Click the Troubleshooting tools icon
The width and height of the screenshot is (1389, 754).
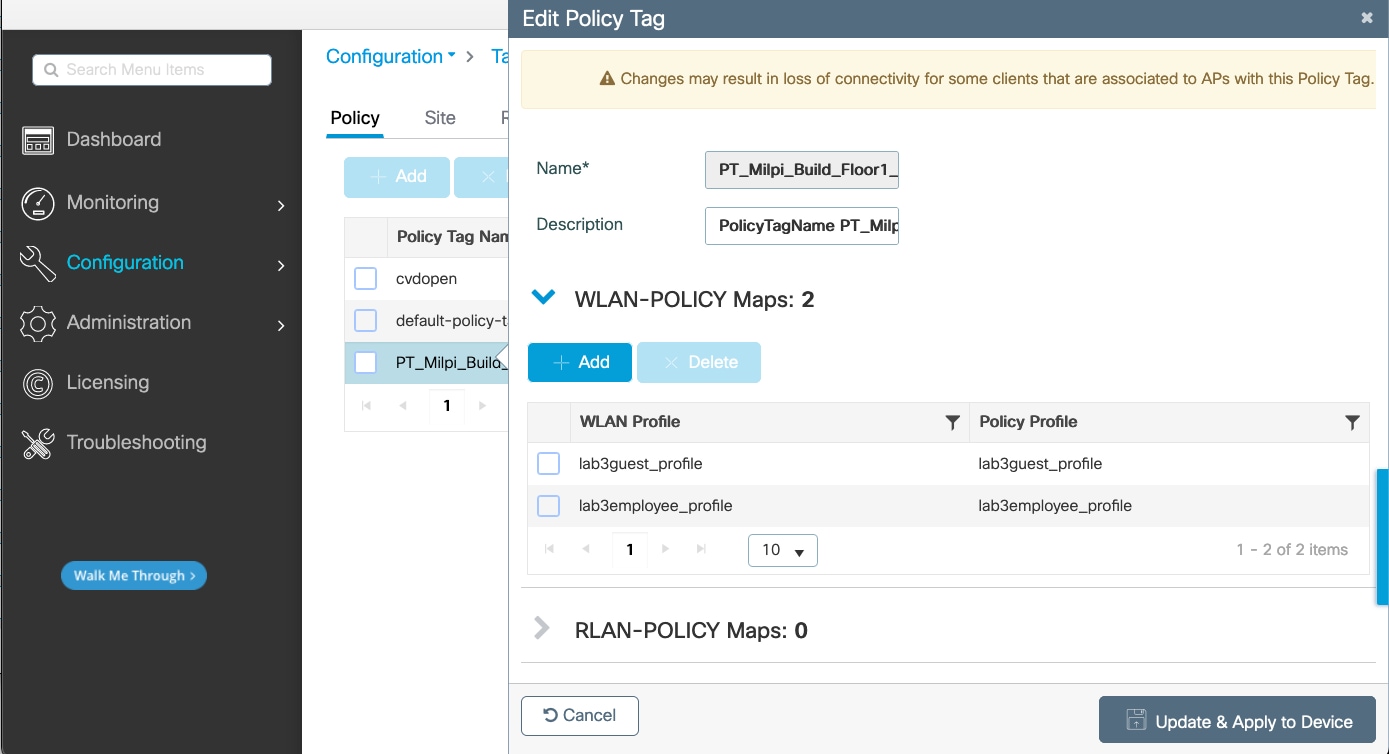(x=38, y=443)
